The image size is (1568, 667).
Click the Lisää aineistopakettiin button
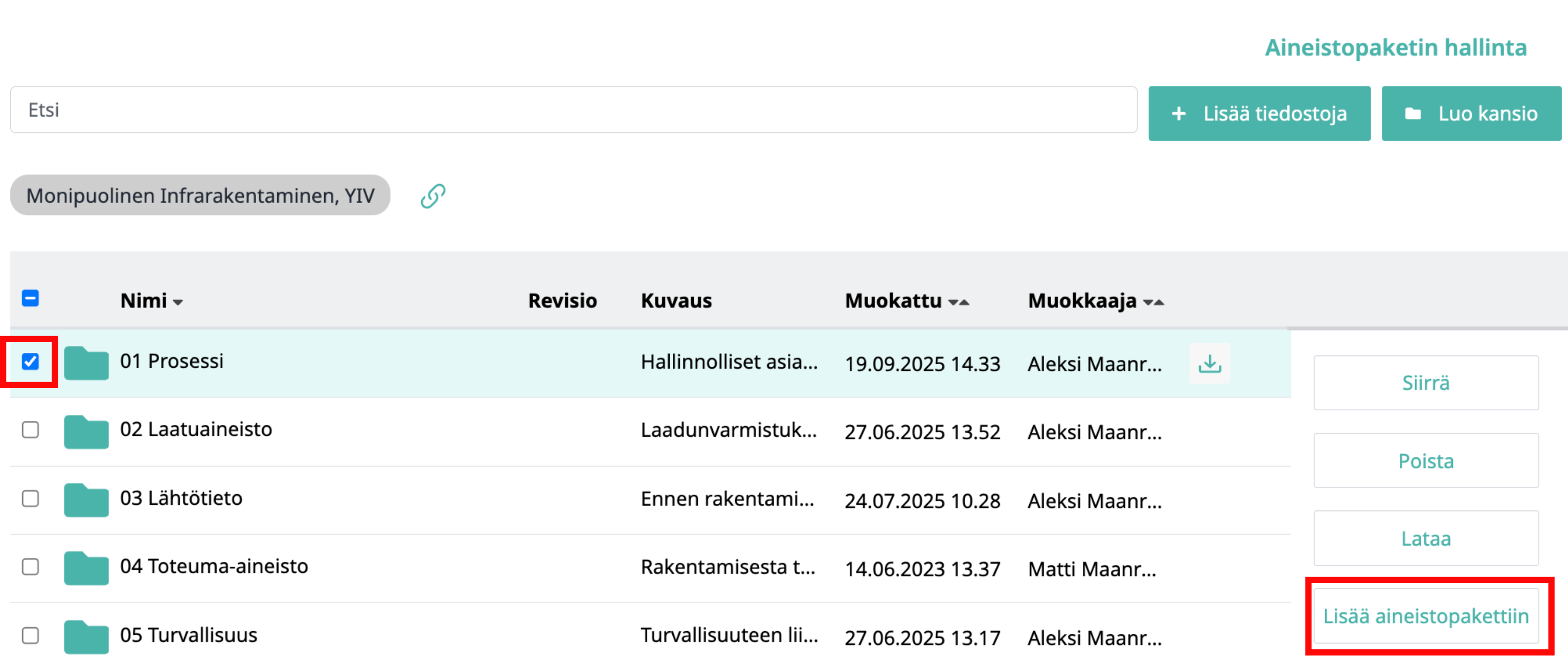1425,616
